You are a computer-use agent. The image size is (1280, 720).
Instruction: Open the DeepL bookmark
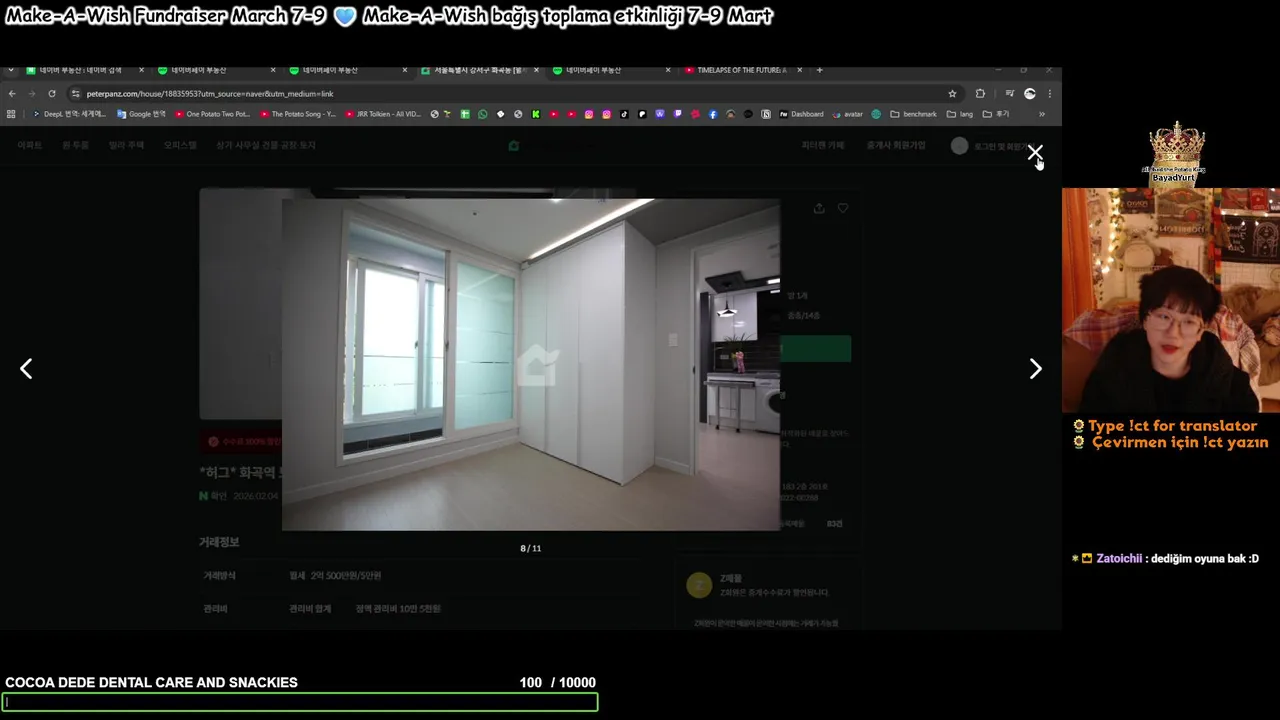tap(69, 114)
